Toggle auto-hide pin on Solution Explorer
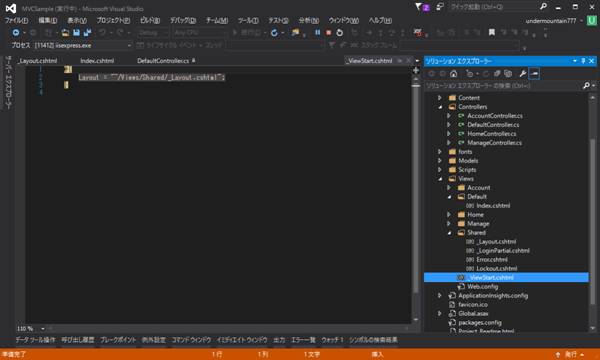Viewport: 600px width, 360px height. point(583,61)
